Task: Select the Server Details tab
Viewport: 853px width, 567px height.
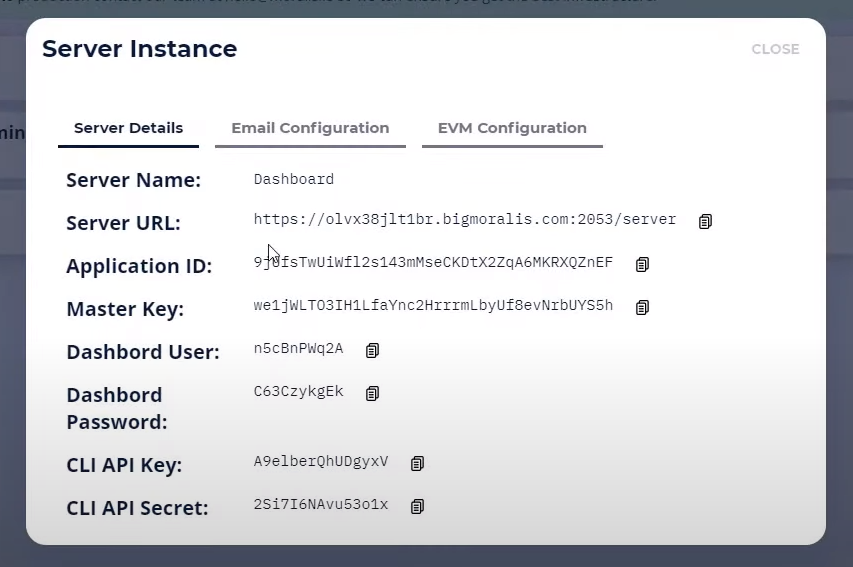Action: (x=128, y=129)
